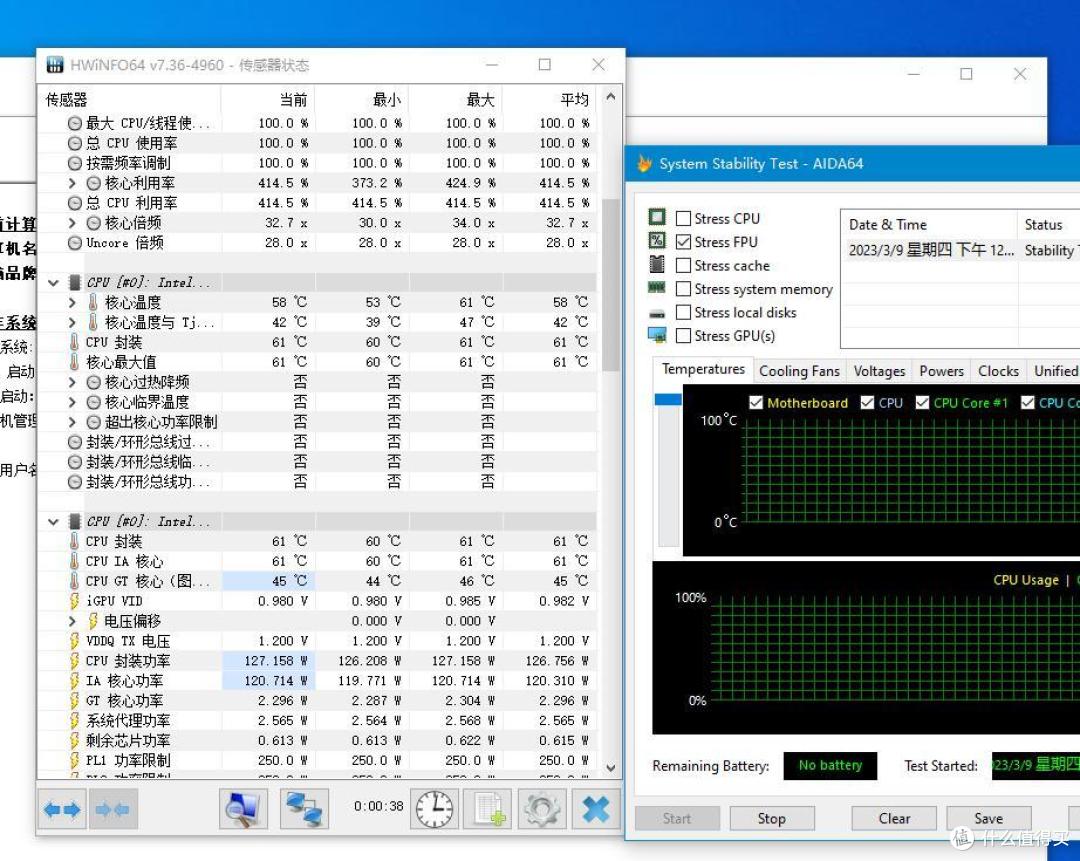Expand the 核心倍频 row
This screenshot has width=1080, height=861.
[x=72, y=222]
